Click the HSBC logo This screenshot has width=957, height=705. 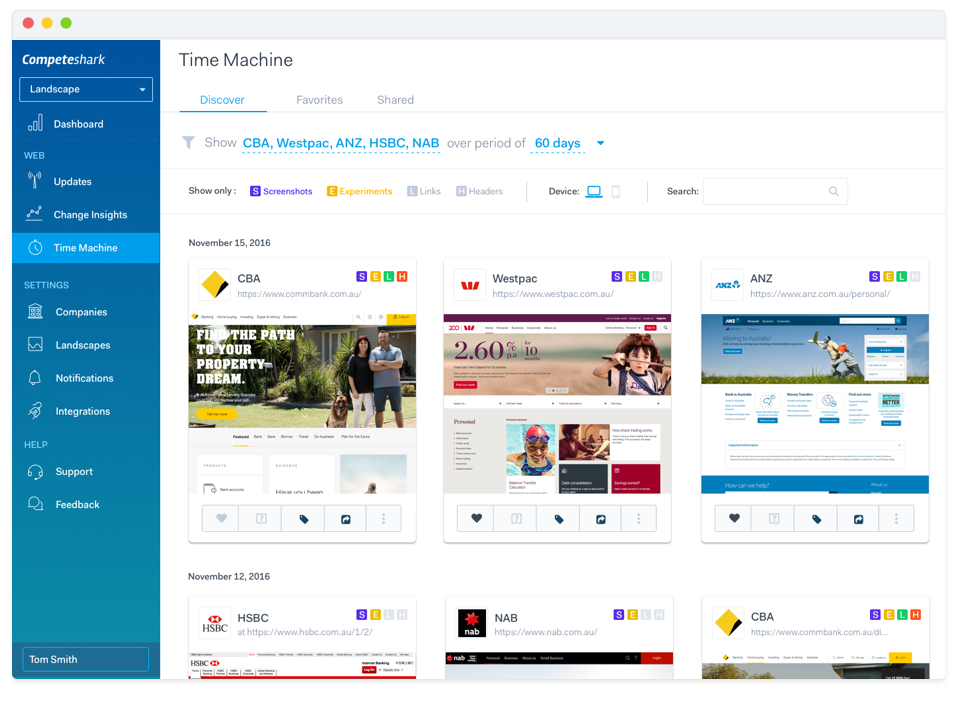[x=215, y=623]
